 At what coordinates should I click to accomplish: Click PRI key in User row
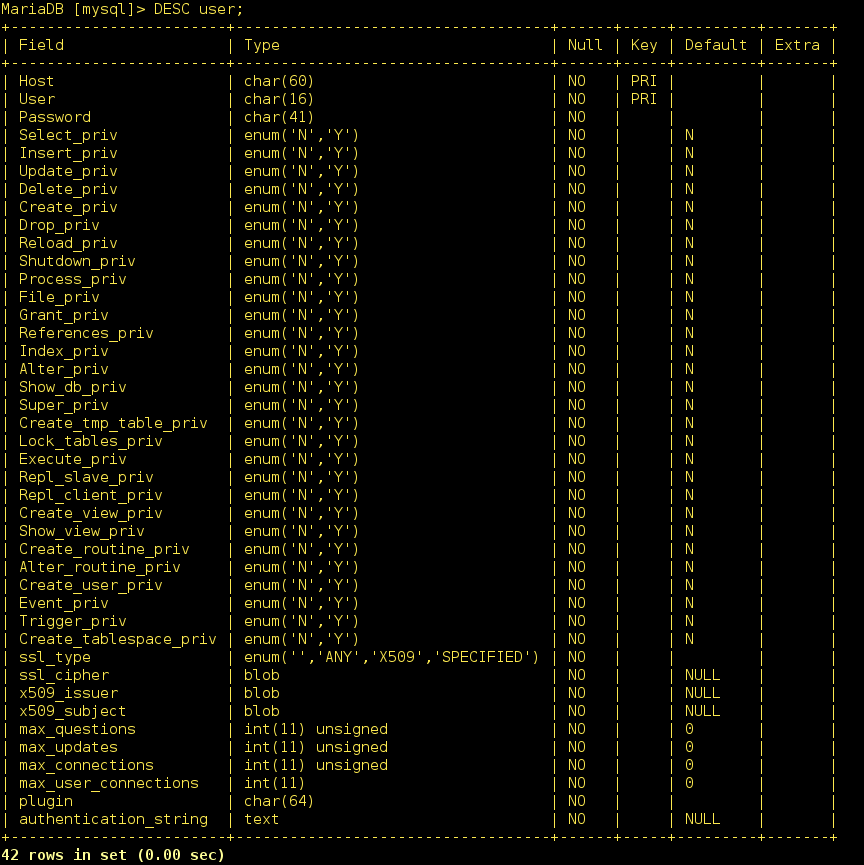coord(644,99)
